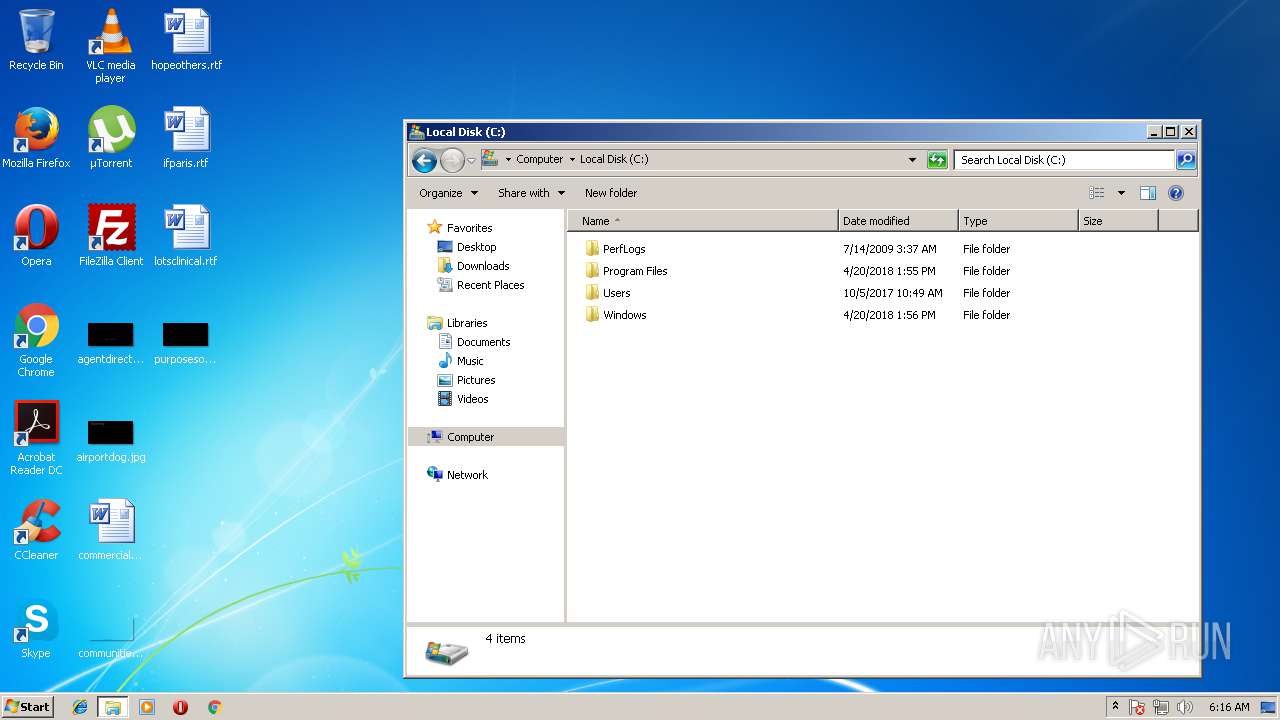1280x720 pixels.
Task: Launch CCleaner desktop shortcut
Action: tap(36, 530)
